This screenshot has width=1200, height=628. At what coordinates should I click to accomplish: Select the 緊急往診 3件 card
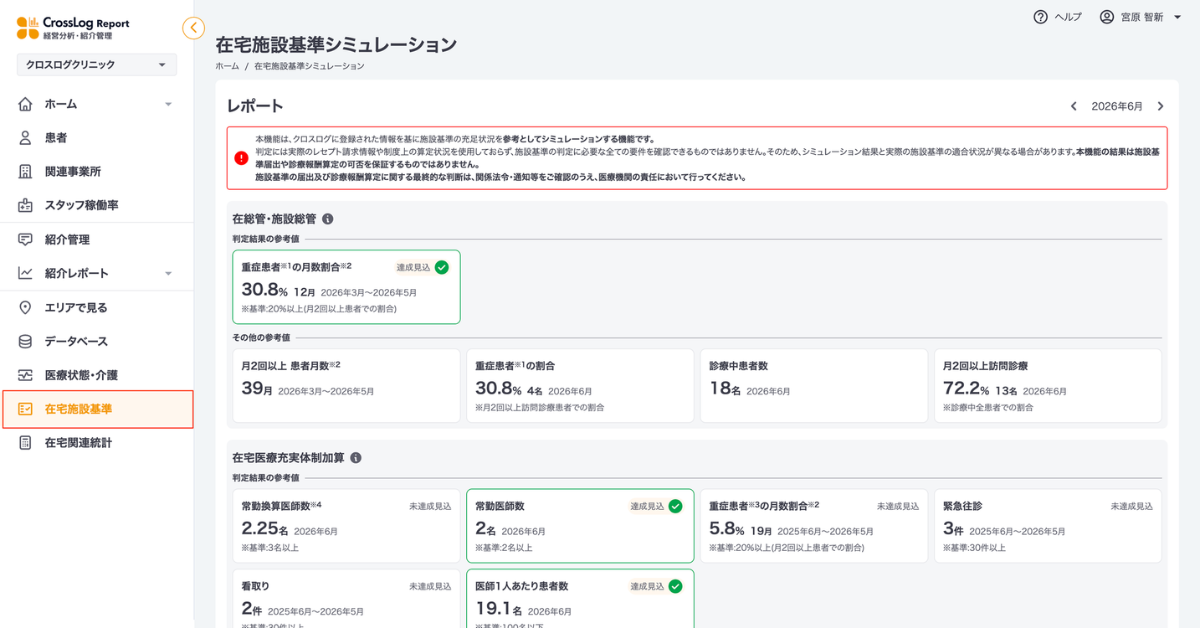[1048, 526]
